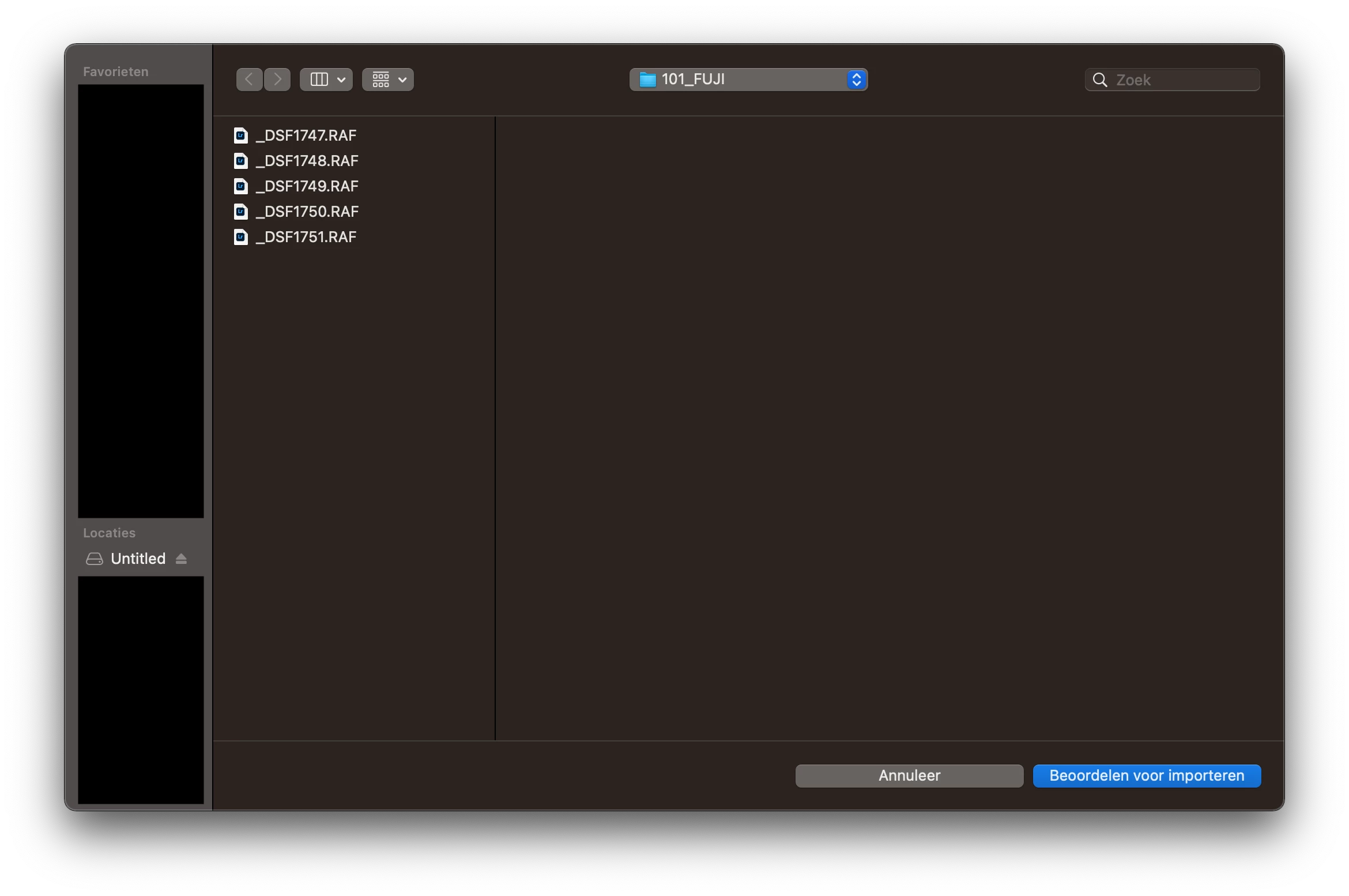Click the 101_FUJI folder icon
This screenshot has width=1349, height=896.
(x=648, y=80)
